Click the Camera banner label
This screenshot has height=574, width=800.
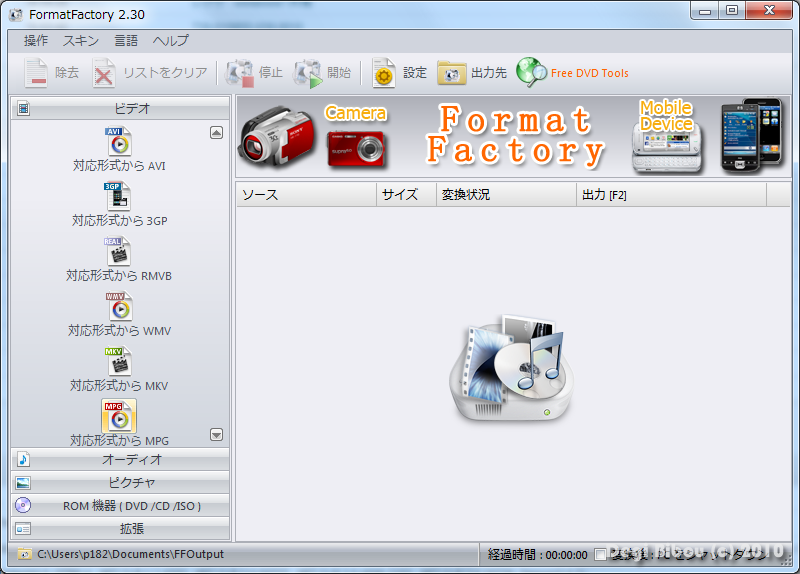click(x=356, y=113)
